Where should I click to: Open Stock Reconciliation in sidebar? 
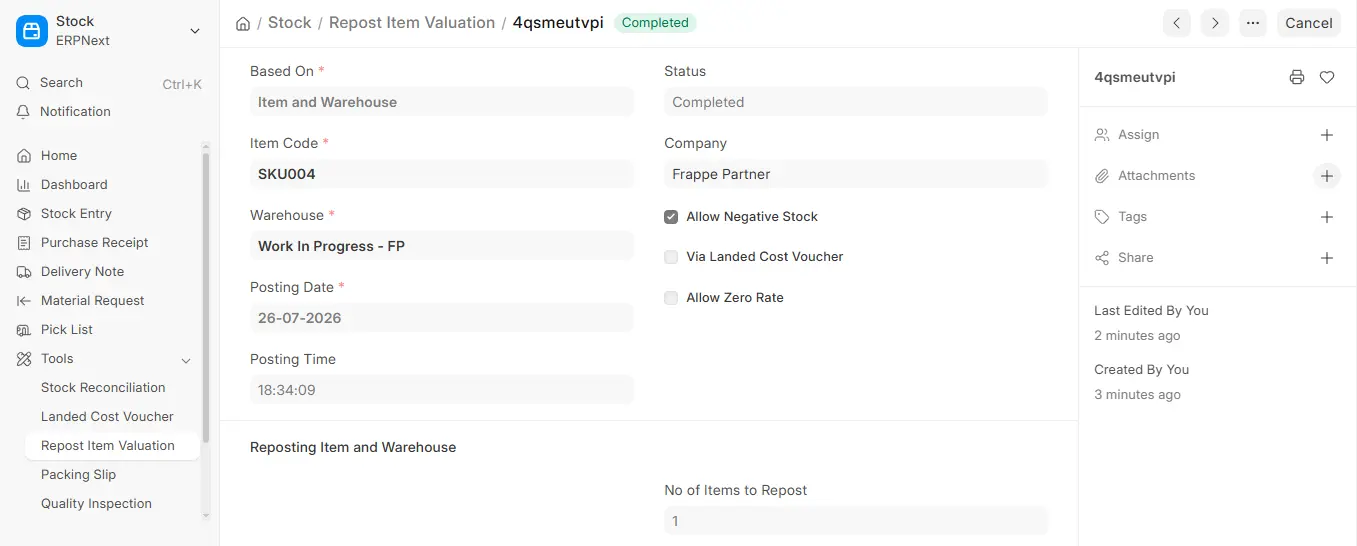click(x=103, y=388)
